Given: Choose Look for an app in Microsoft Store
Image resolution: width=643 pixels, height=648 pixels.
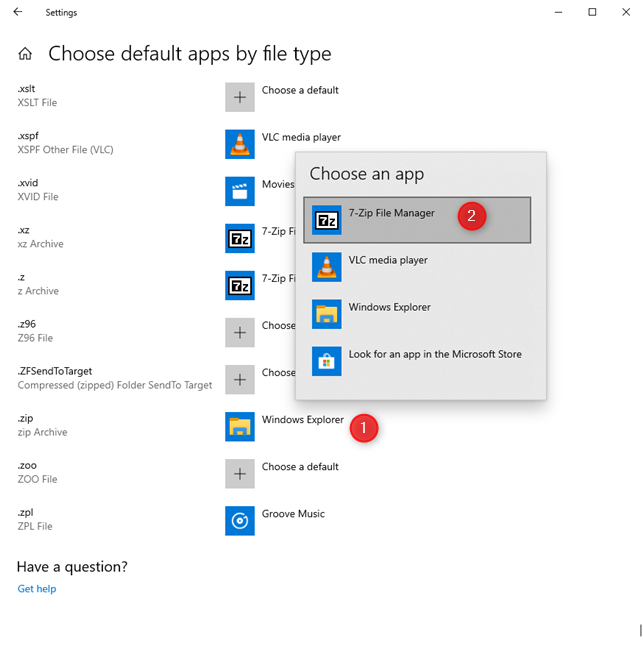Looking at the screenshot, I should [x=417, y=362].
